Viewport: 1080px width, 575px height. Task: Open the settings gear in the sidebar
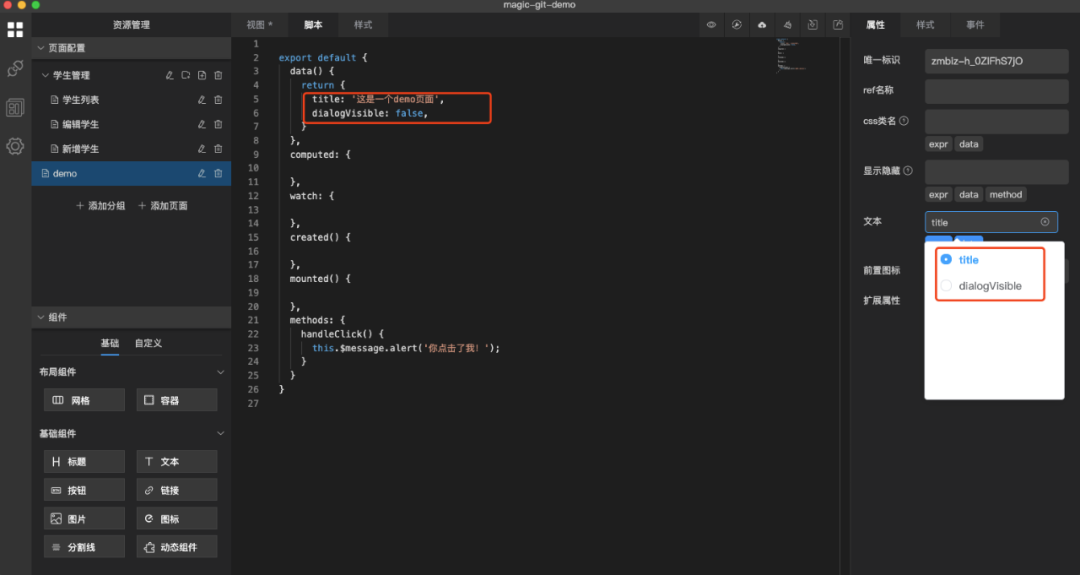(15, 146)
